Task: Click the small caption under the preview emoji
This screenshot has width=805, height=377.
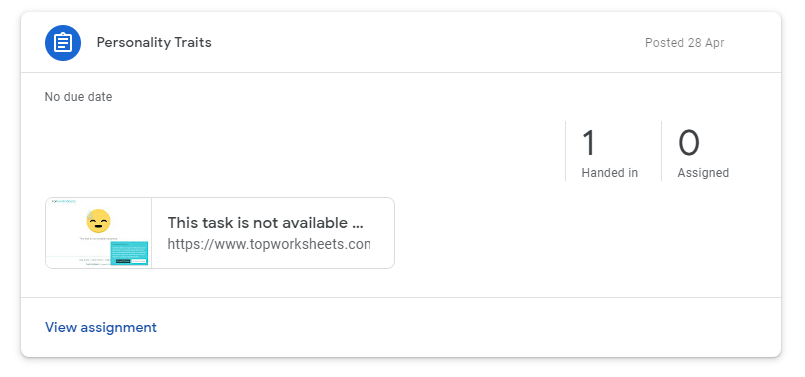Action: 98,239
